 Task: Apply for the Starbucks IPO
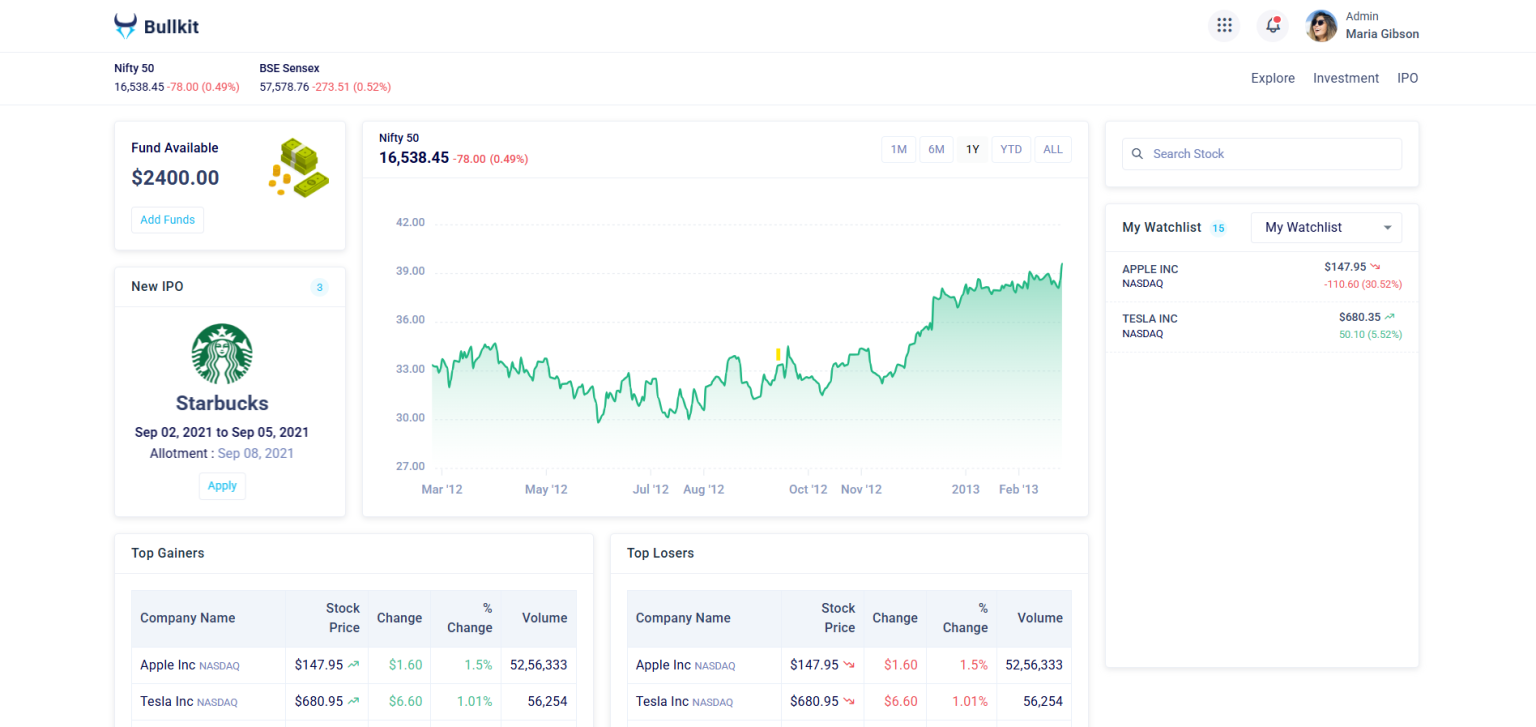coord(222,485)
